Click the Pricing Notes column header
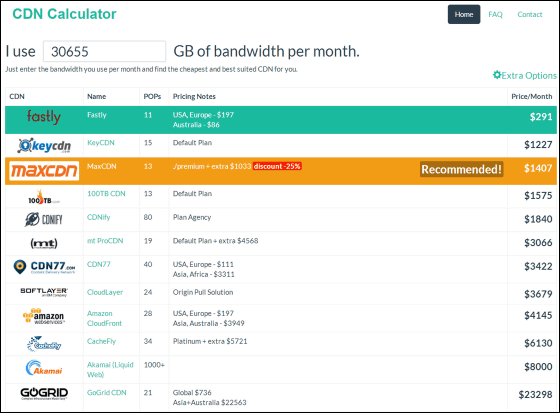This screenshot has width=560, height=413. click(194, 96)
